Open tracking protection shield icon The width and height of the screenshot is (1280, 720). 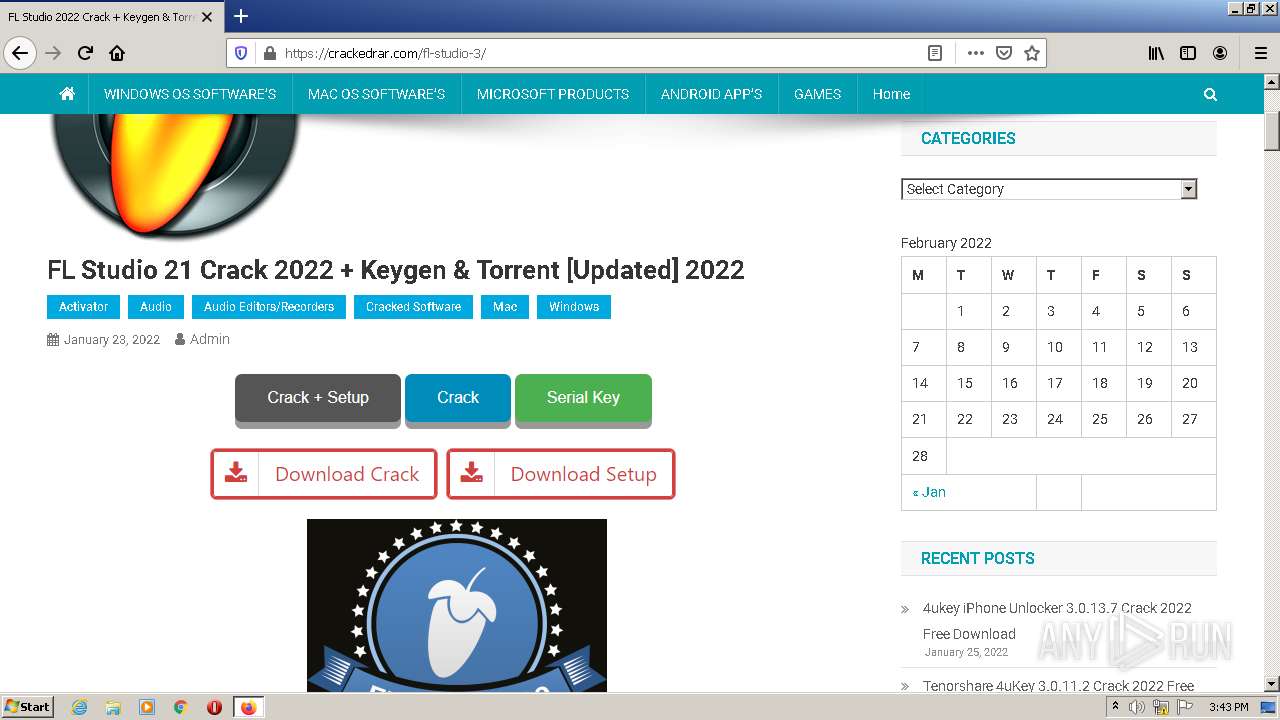[x=241, y=53]
